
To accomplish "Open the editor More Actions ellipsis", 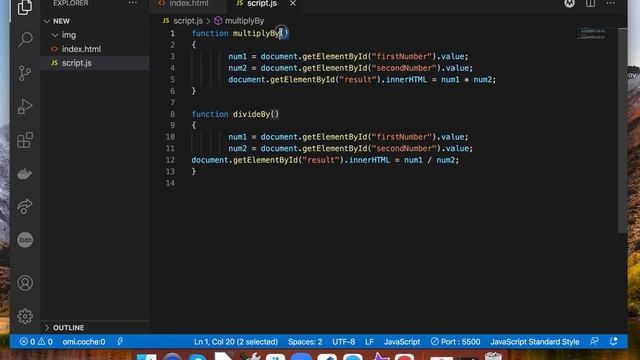I will (611, 3).
